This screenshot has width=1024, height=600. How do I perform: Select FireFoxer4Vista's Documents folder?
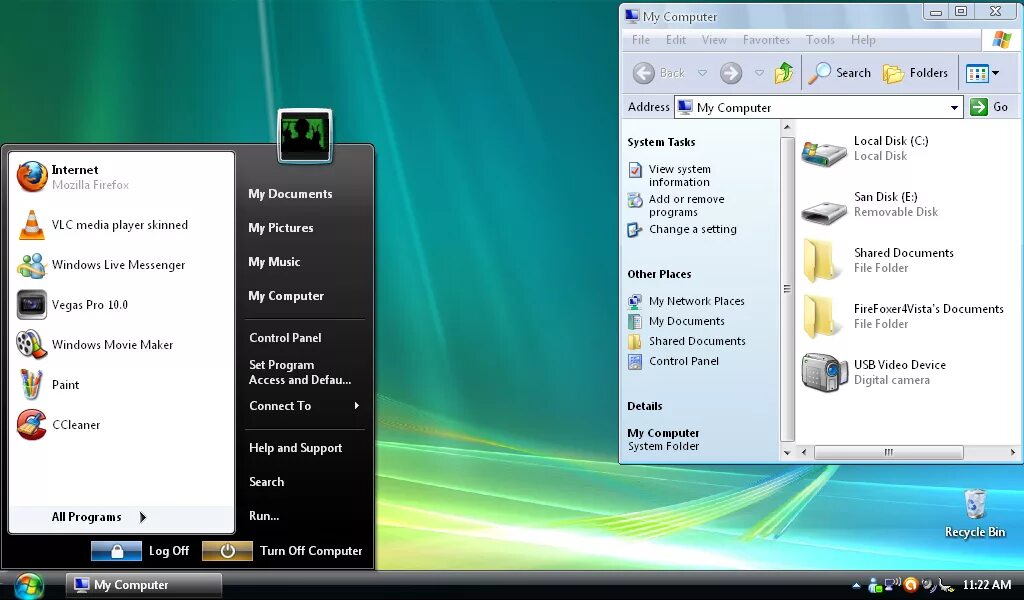point(821,317)
